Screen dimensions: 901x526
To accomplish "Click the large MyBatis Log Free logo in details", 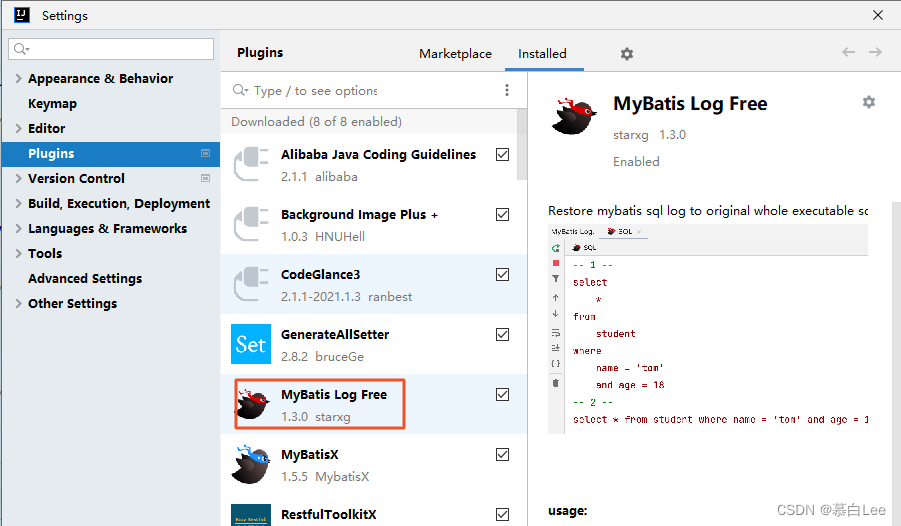I will point(573,116).
